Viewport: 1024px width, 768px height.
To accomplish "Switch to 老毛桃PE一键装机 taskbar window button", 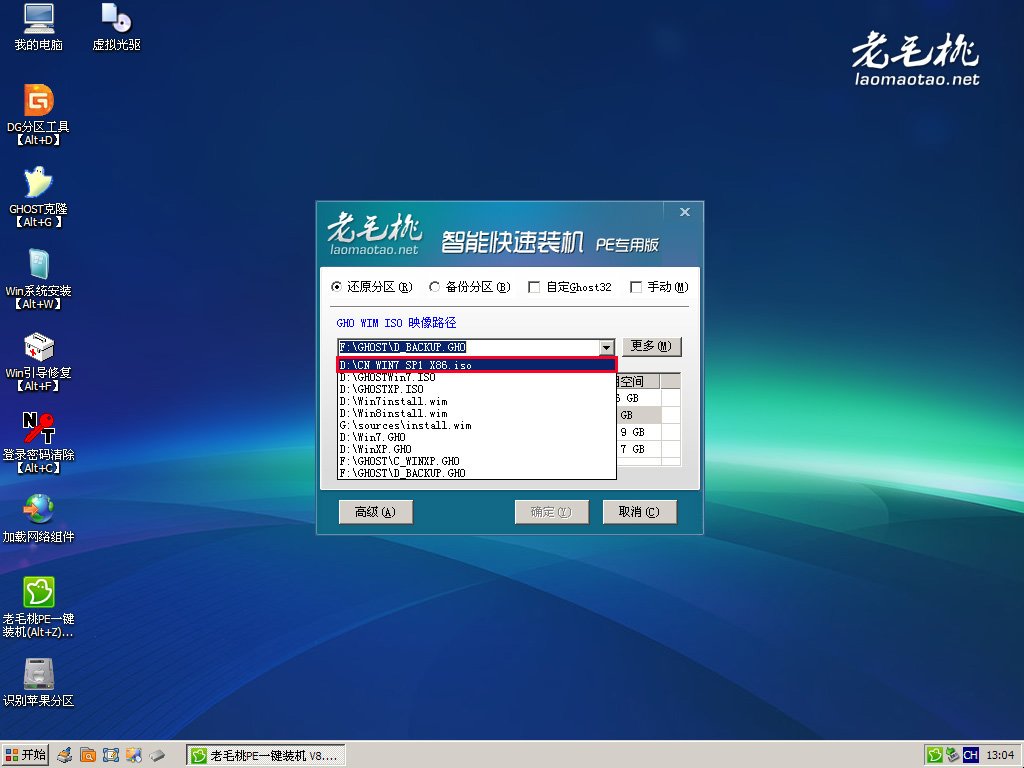I will tap(266, 756).
